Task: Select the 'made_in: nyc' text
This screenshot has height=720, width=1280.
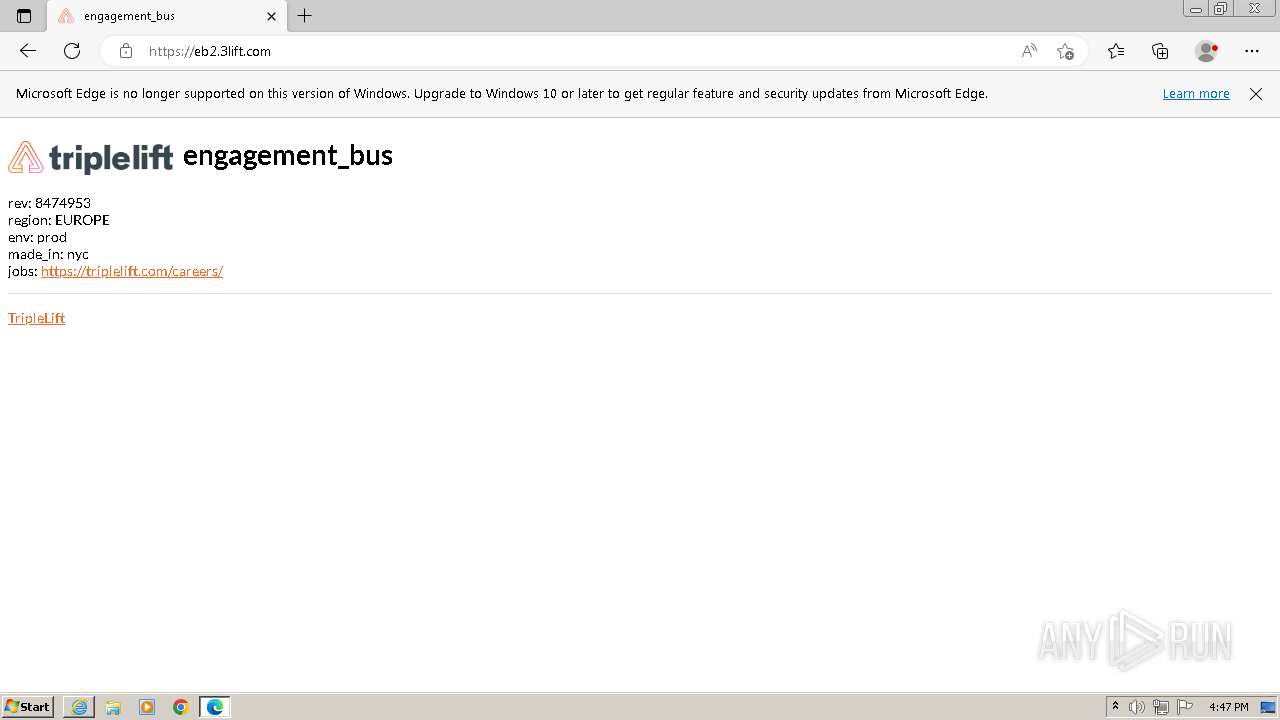Action: (x=48, y=254)
